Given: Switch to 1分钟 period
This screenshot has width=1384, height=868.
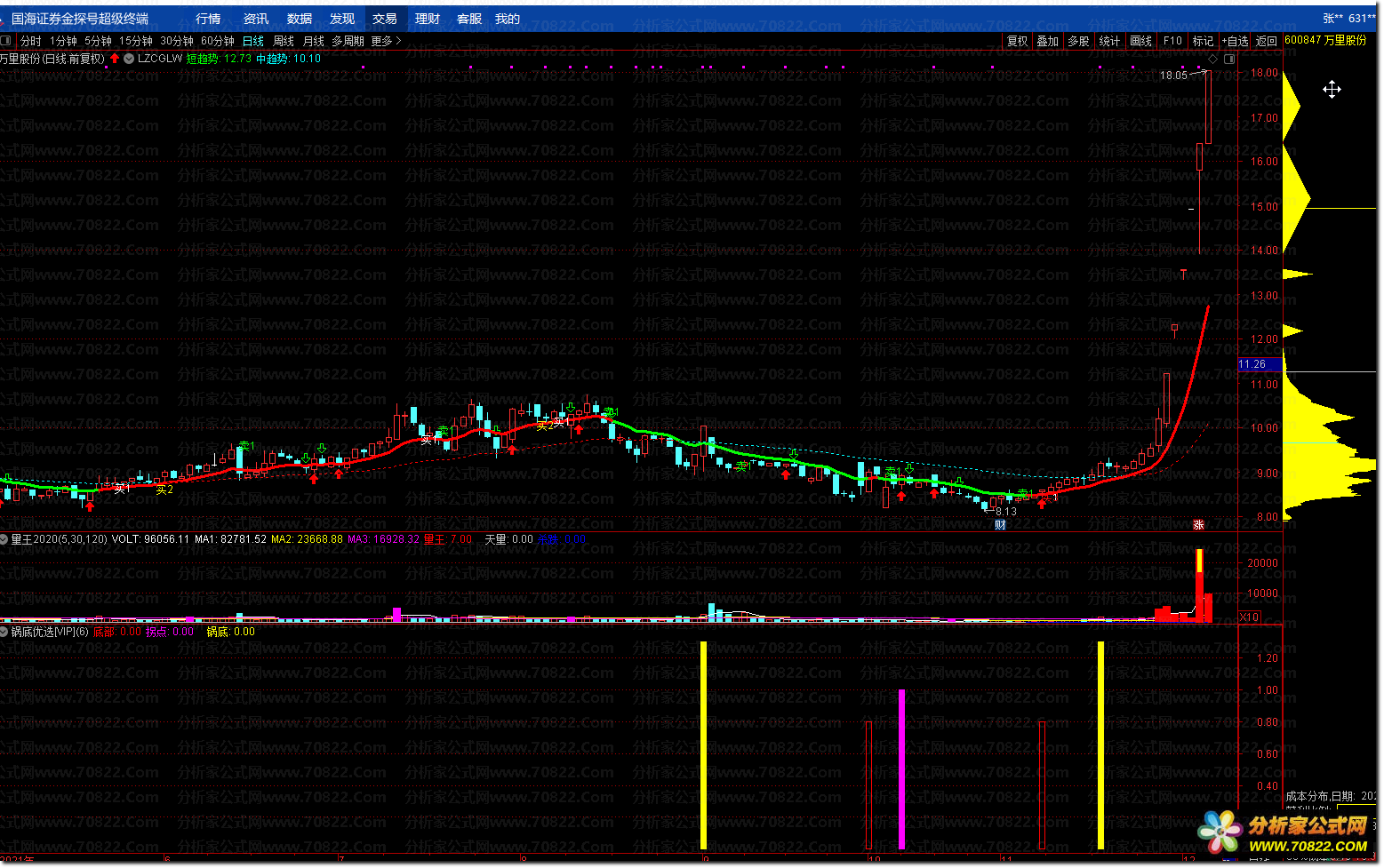Looking at the screenshot, I should (x=64, y=41).
